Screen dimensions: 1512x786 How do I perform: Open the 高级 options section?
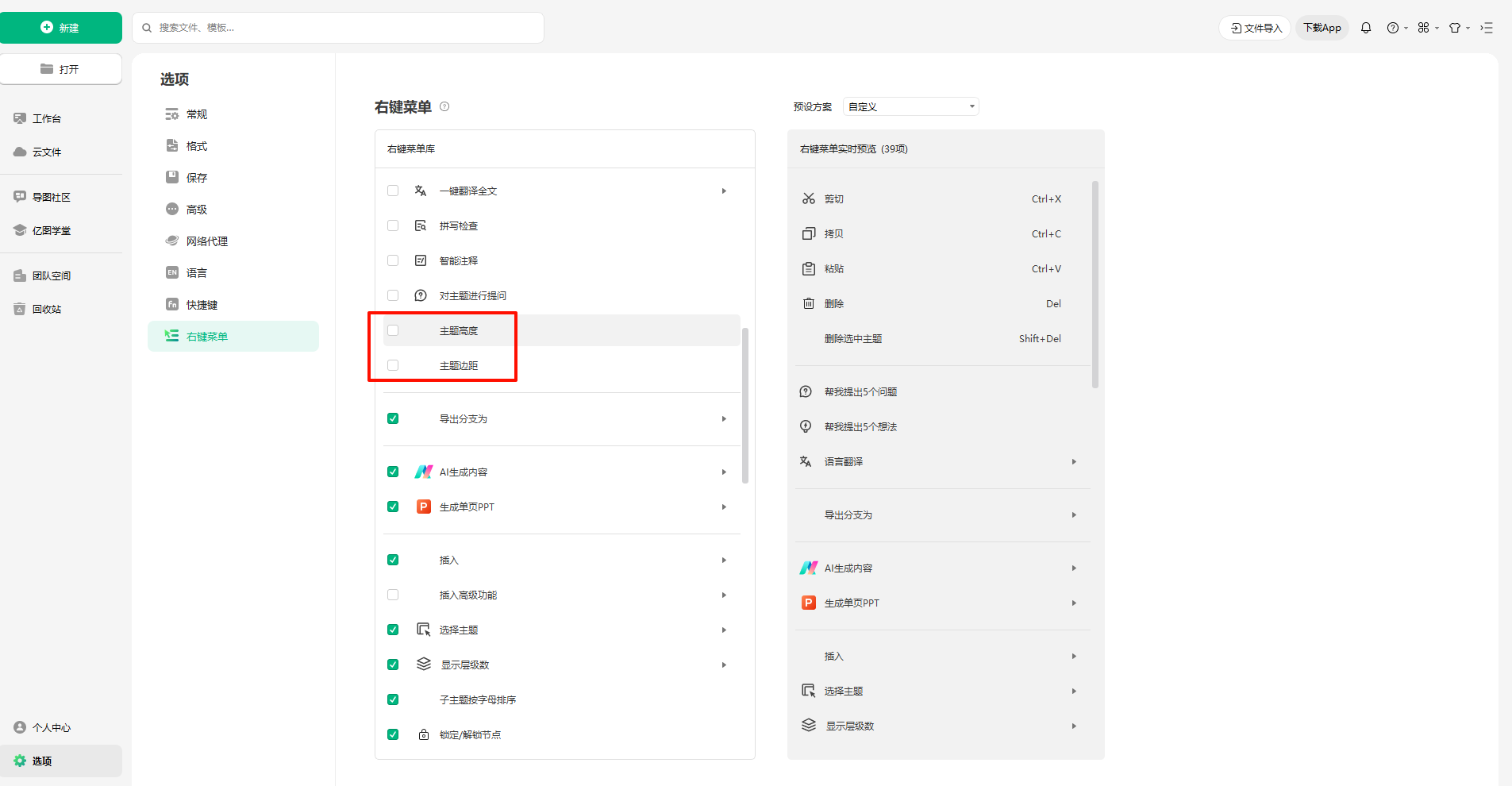pos(233,210)
